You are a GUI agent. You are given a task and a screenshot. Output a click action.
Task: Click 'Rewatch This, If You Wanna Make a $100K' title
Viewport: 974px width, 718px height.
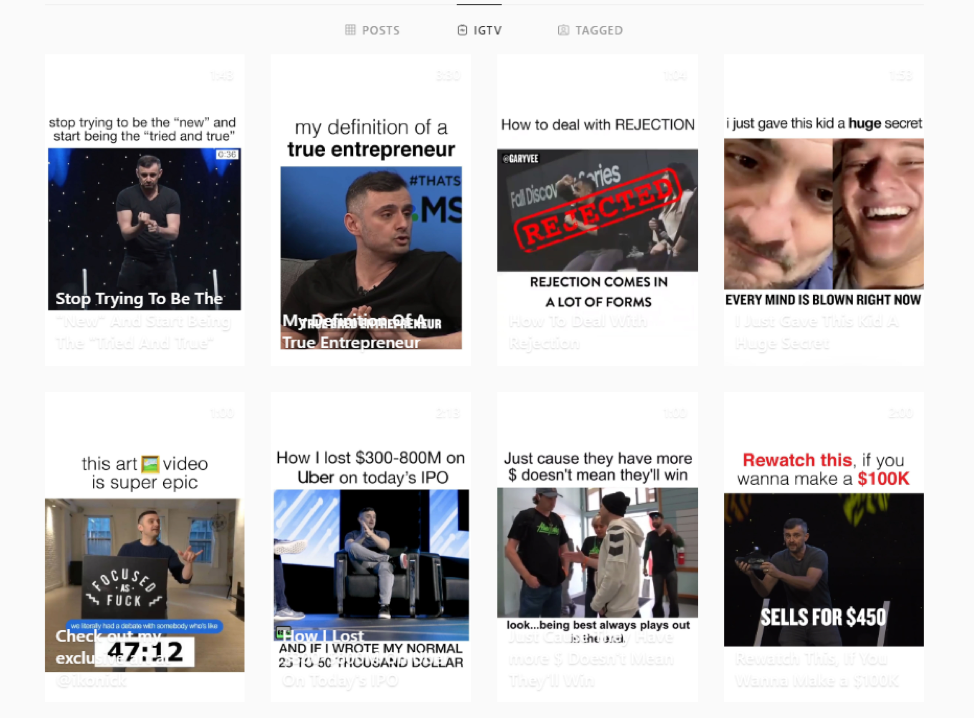pyautogui.click(x=817, y=670)
